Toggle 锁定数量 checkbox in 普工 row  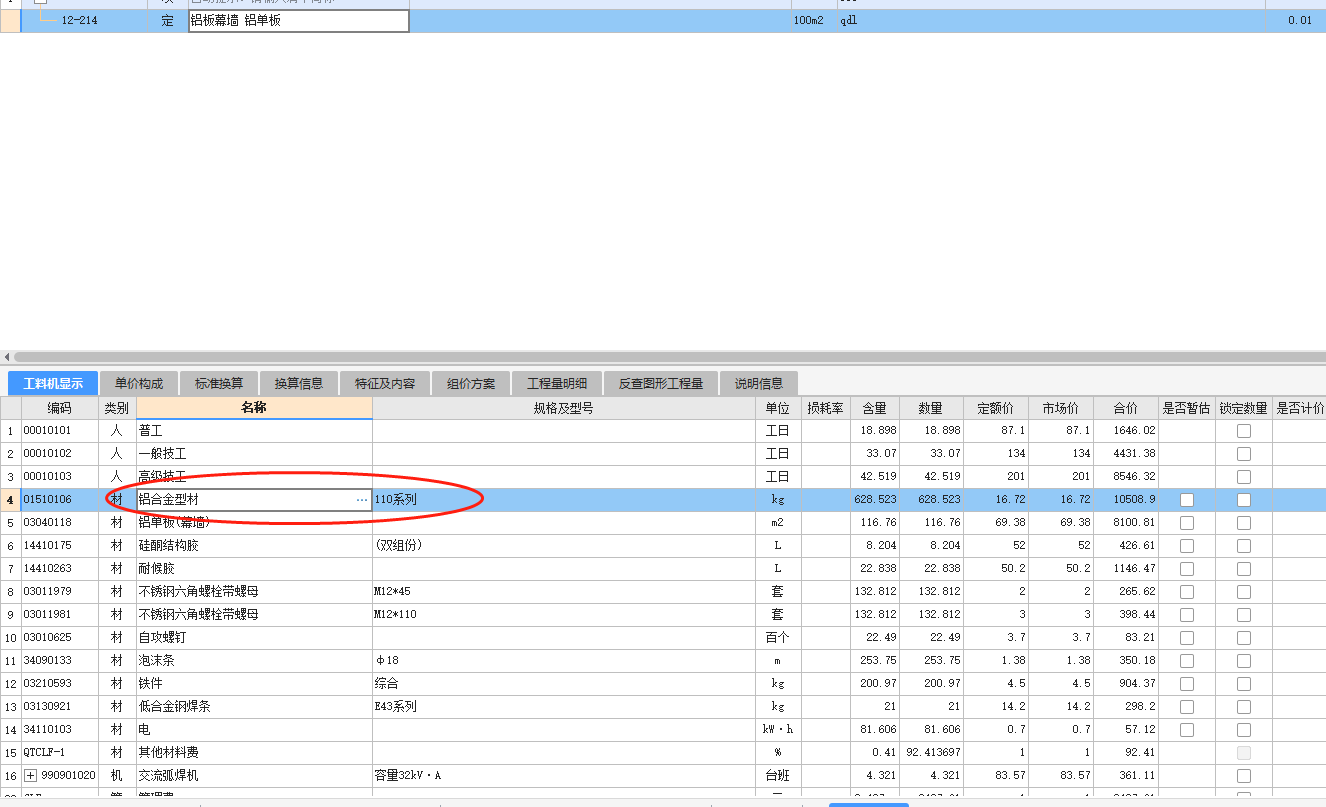click(1244, 431)
